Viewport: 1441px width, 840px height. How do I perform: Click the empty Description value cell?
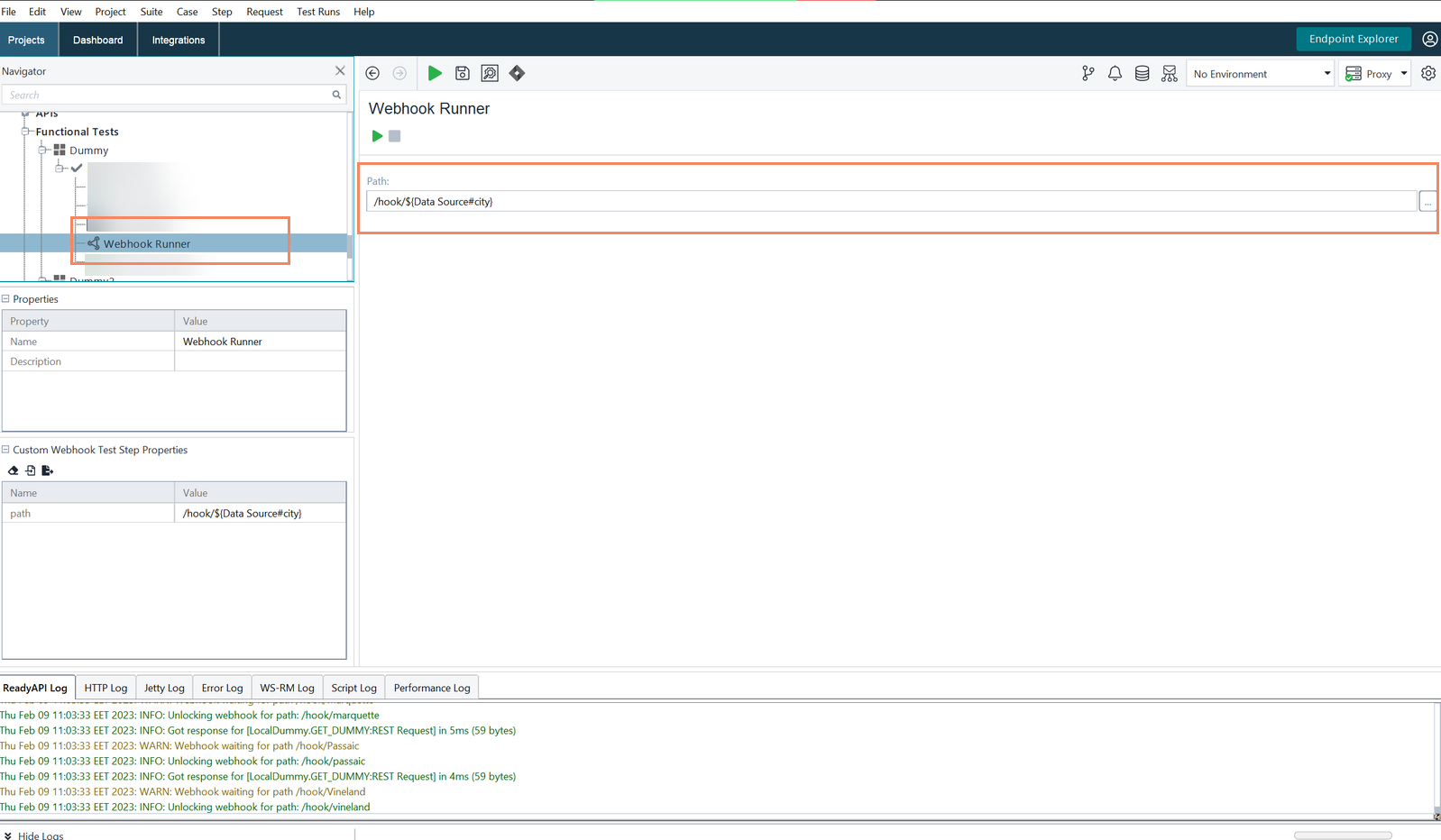point(260,361)
